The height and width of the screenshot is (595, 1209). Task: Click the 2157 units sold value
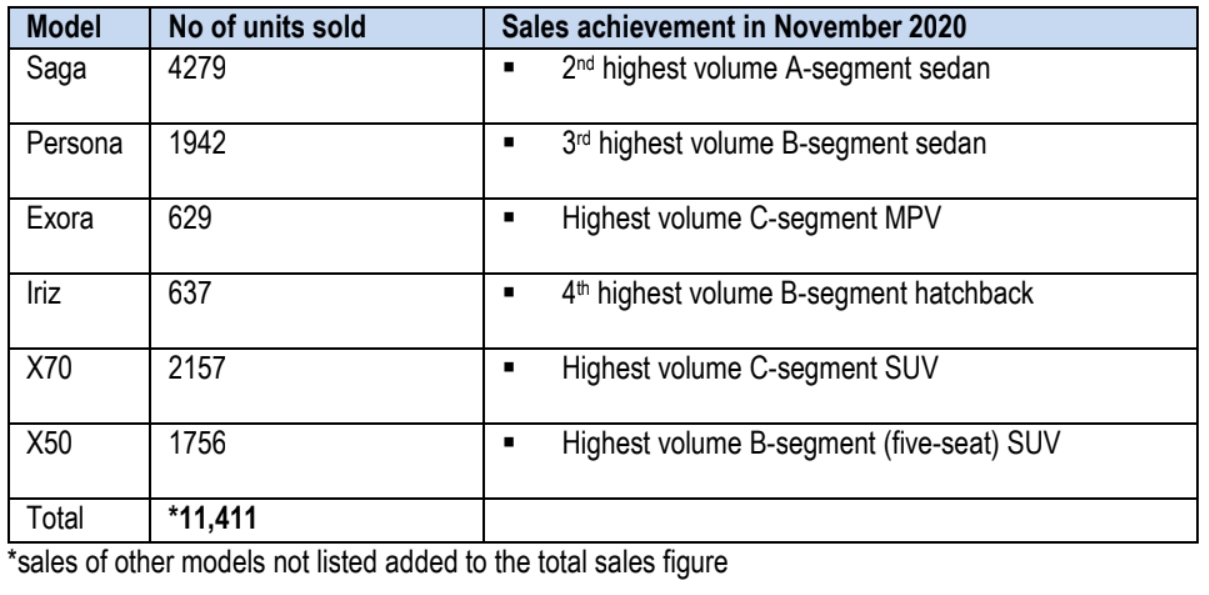[x=197, y=368]
